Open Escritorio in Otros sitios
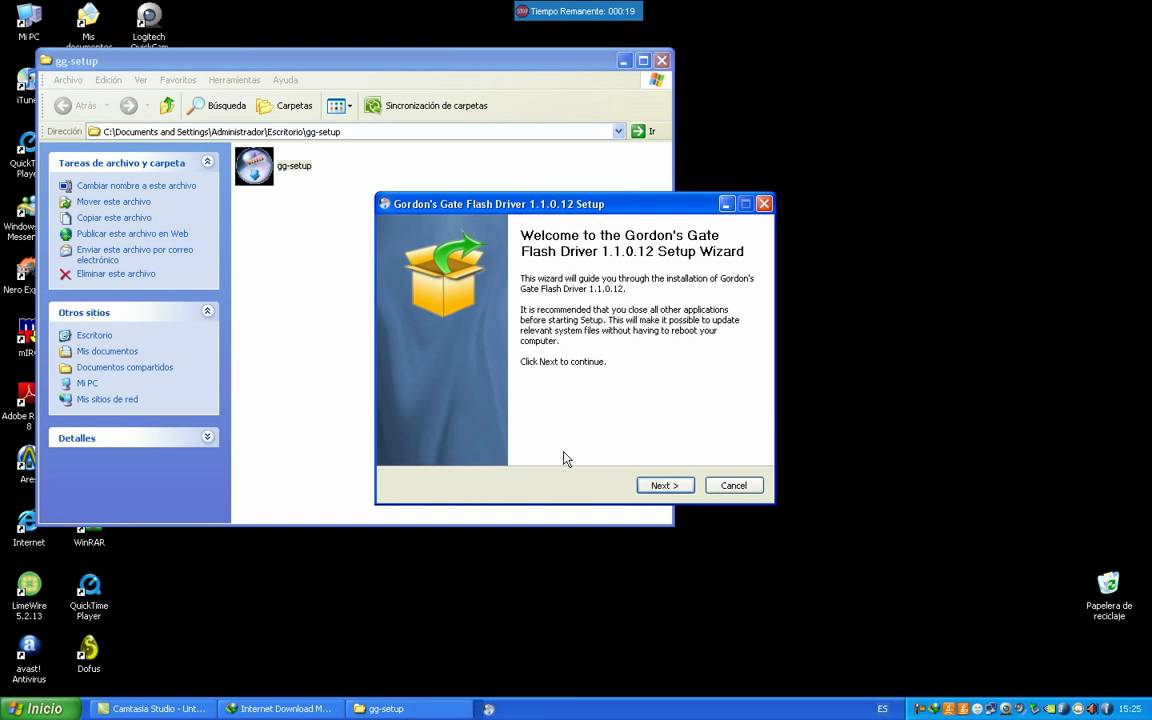Viewport: 1152px width, 720px height. [94, 336]
